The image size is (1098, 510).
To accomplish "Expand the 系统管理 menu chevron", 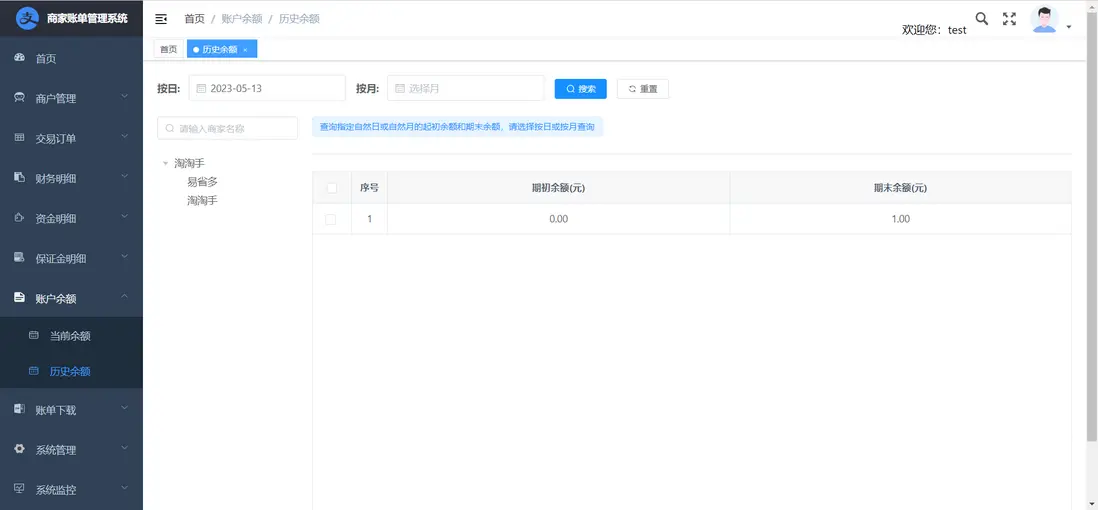I will (125, 448).
